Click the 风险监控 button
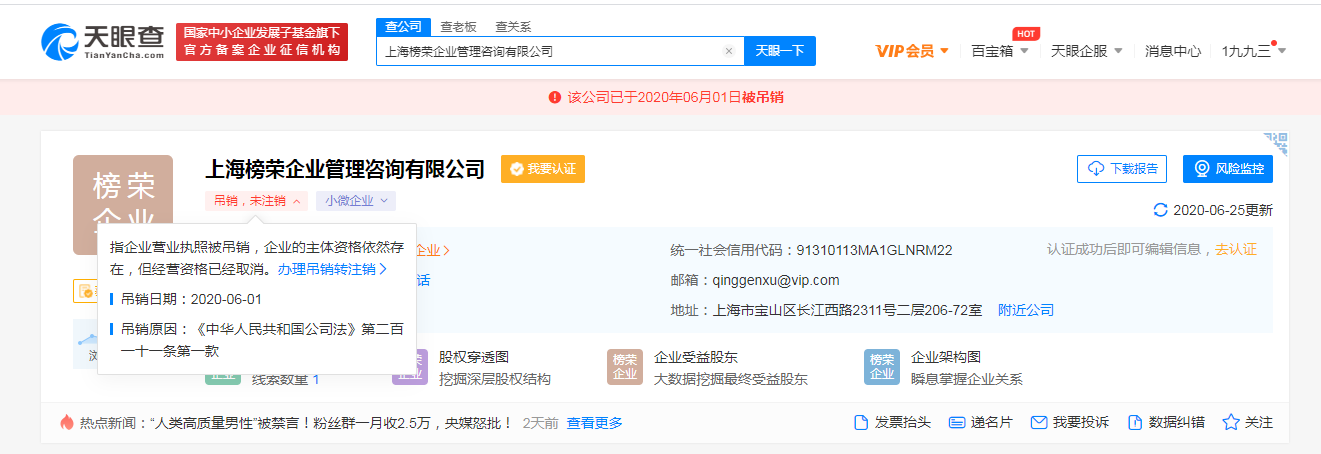This screenshot has height=454, width=1321. [x=1228, y=169]
